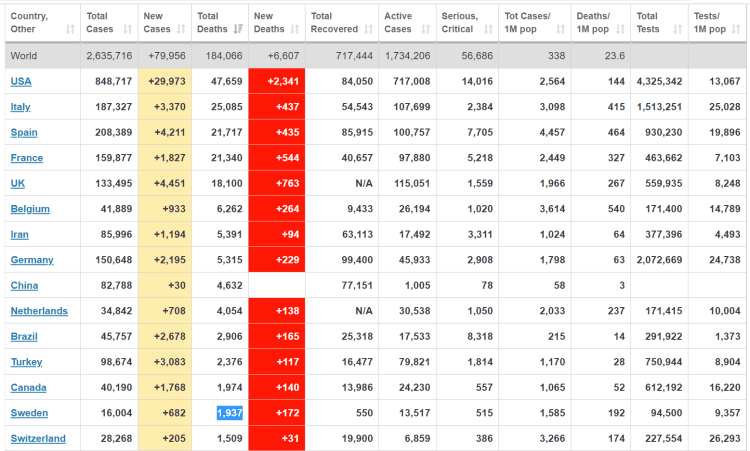Image resolution: width=750 pixels, height=451 pixels.
Task: Select highlighted 1,937 deaths cell for Sweden
Action: pyautogui.click(x=229, y=413)
